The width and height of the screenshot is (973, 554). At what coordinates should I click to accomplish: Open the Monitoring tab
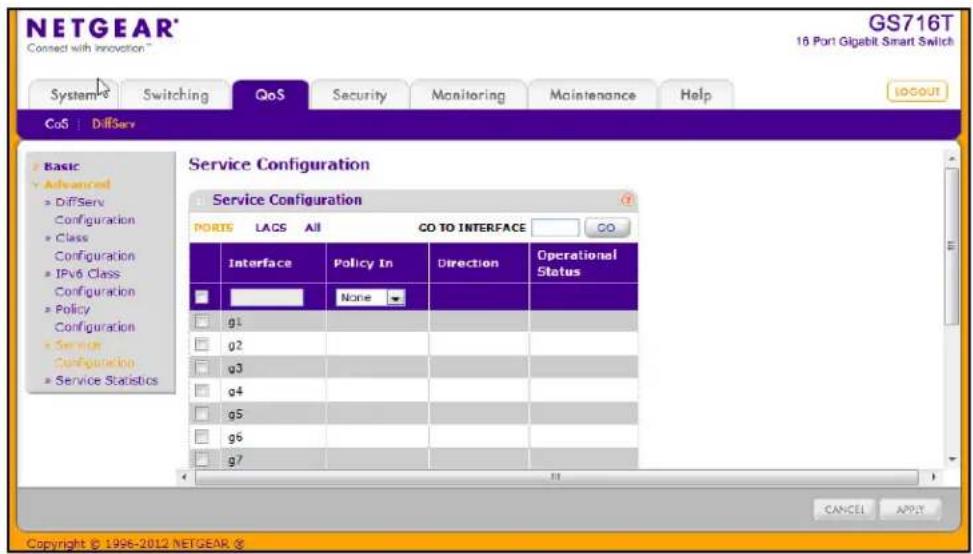(468, 96)
